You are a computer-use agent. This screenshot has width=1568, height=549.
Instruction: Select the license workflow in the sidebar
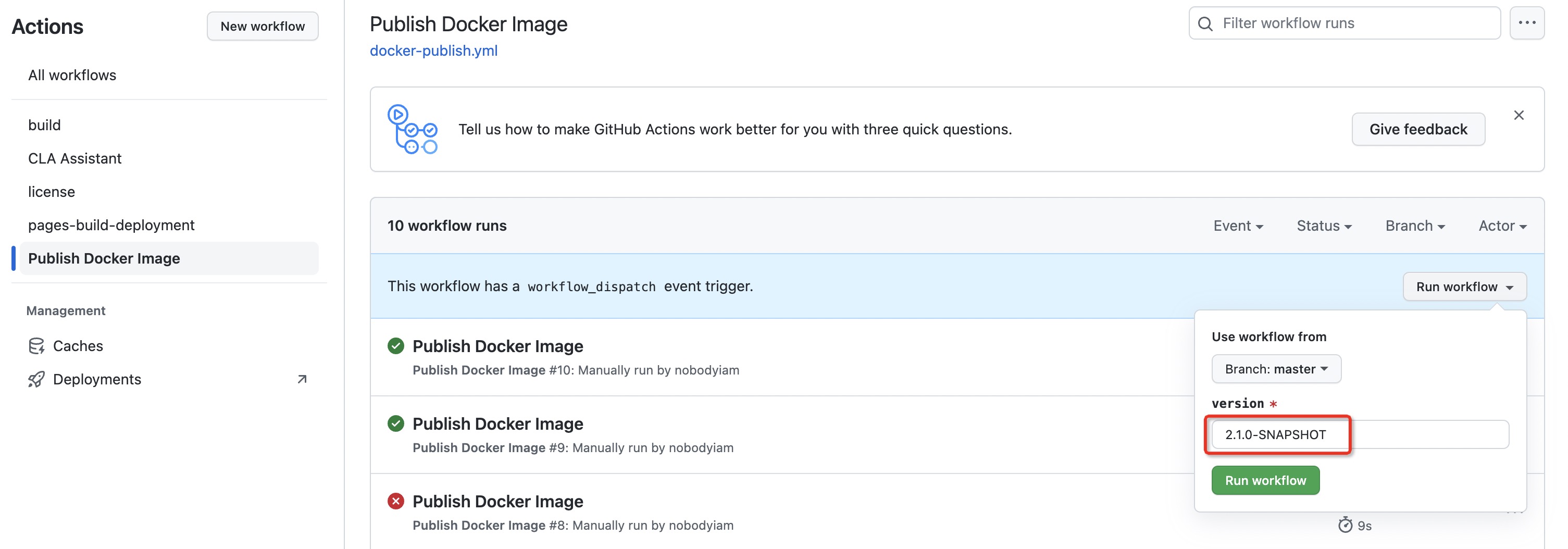[x=52, y=191]
